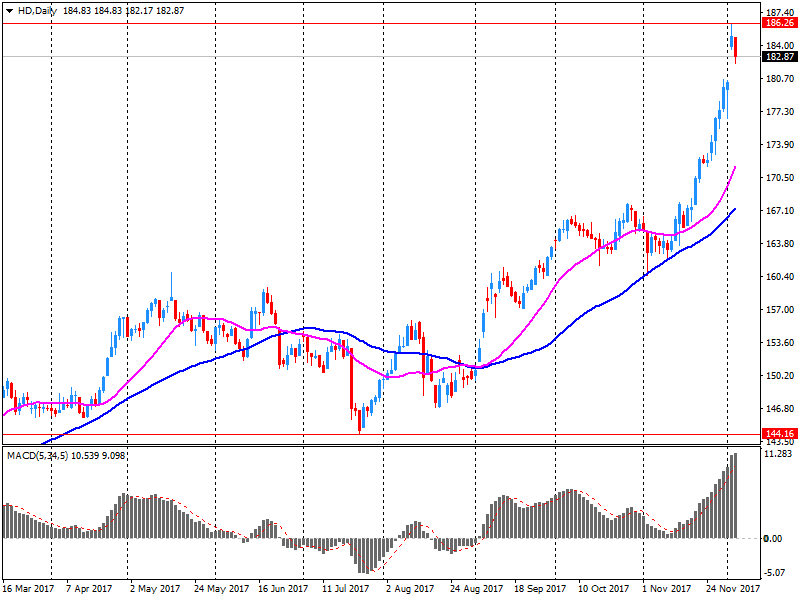This screenshot has width=800, height=600.
Task: Click the 150.20 price axis label
Action: click(x=778, y=376)
